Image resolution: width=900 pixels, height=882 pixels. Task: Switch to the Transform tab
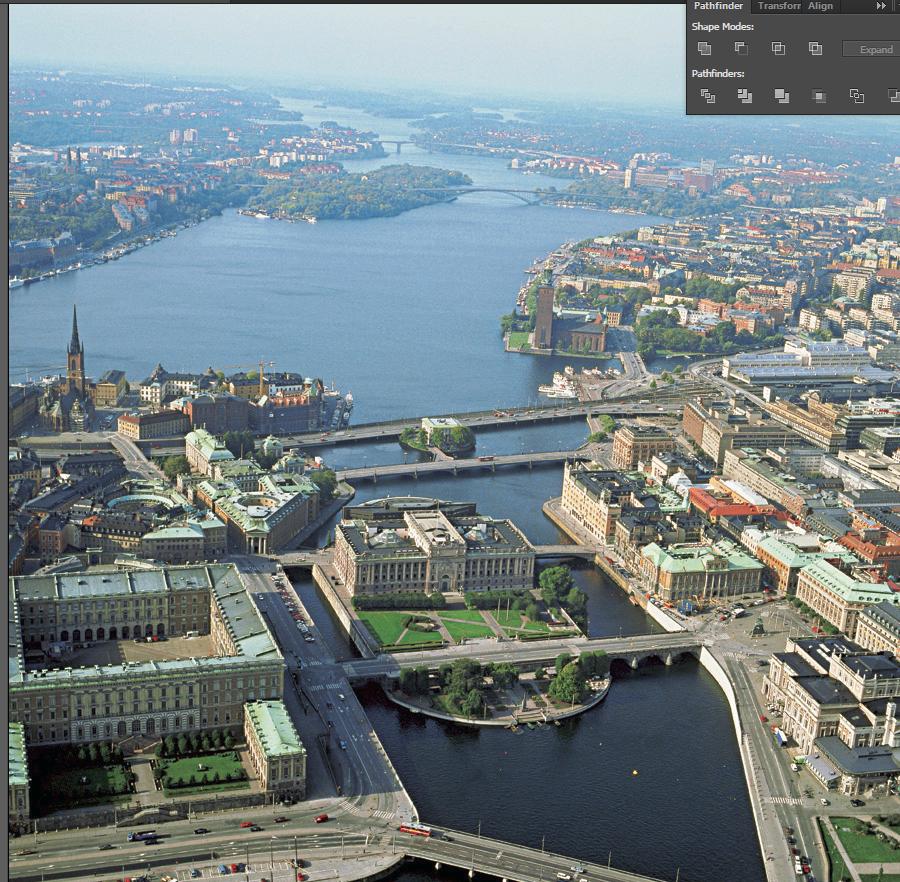tap(778, 6)
